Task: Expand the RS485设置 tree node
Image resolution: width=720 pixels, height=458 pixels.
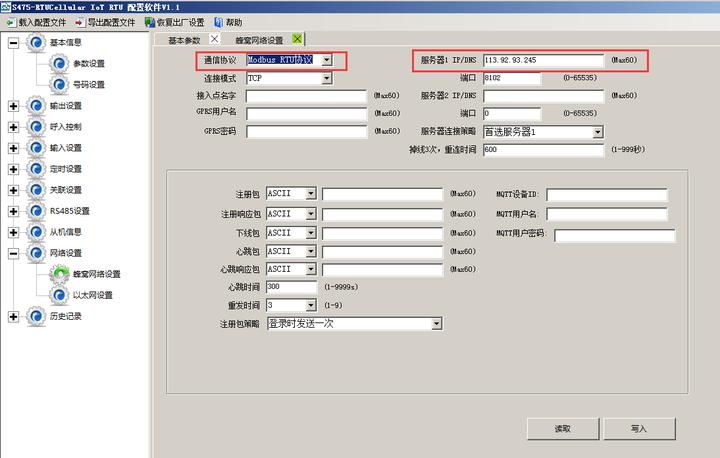Action: pos(13,211)
